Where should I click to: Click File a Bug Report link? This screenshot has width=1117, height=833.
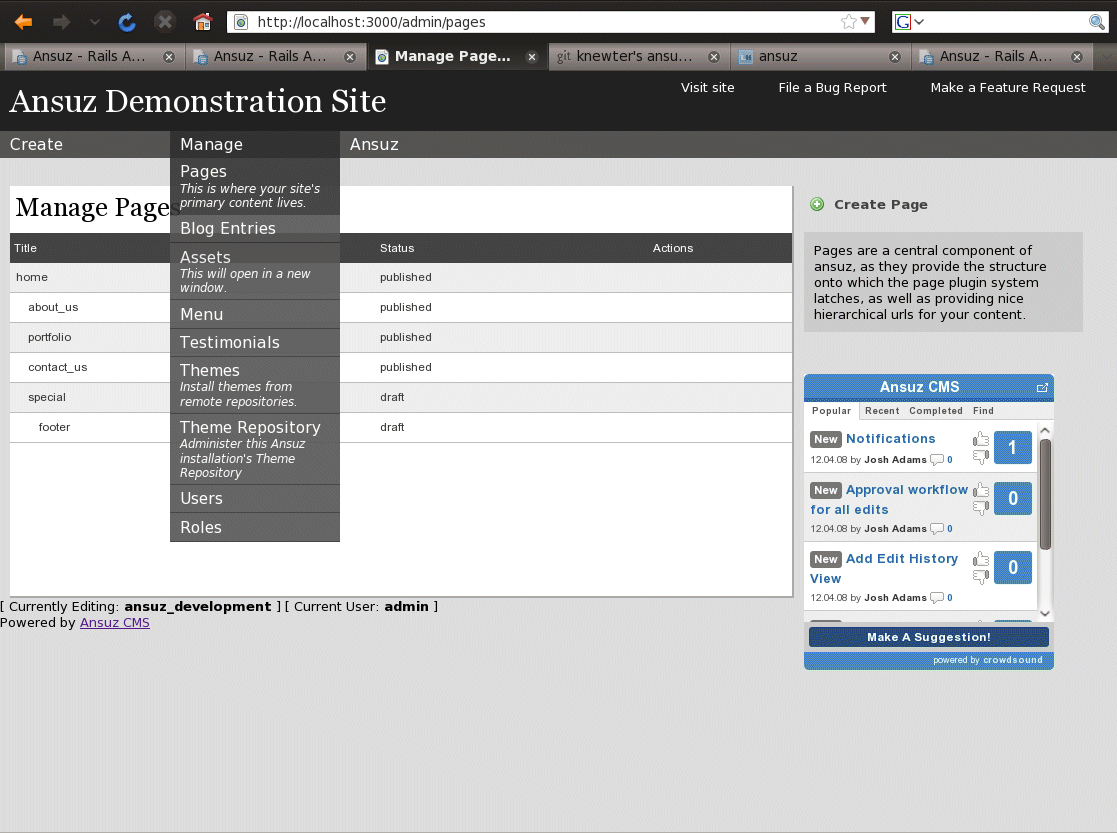[x=832, y=88]
